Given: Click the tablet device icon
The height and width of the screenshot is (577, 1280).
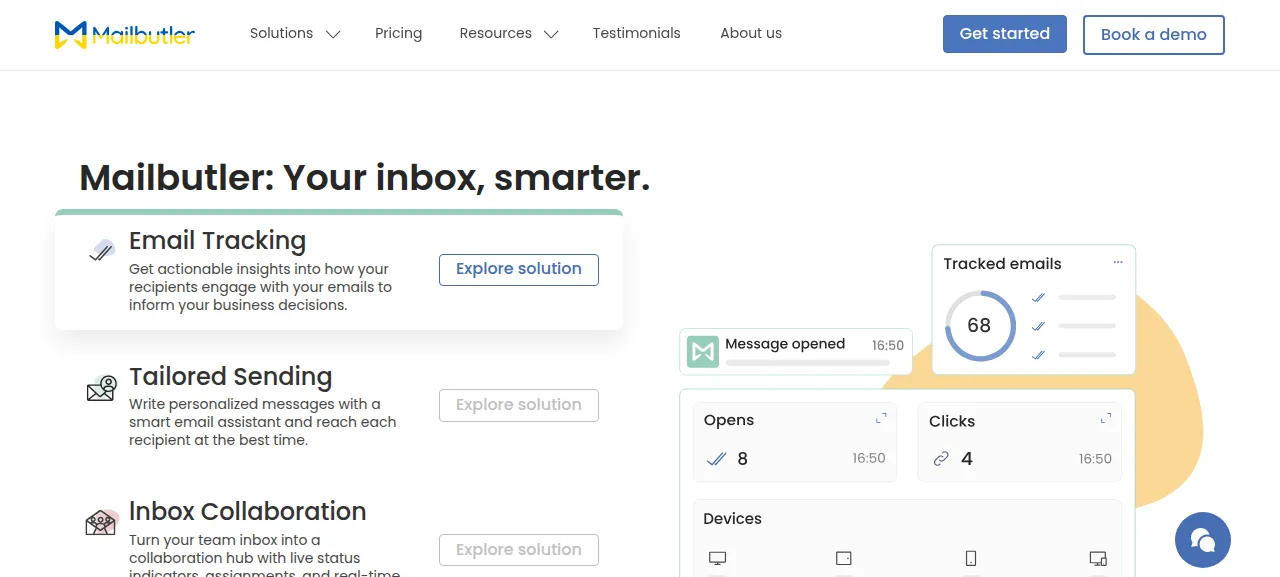Looking at the screenshot, I should (844, 558).
